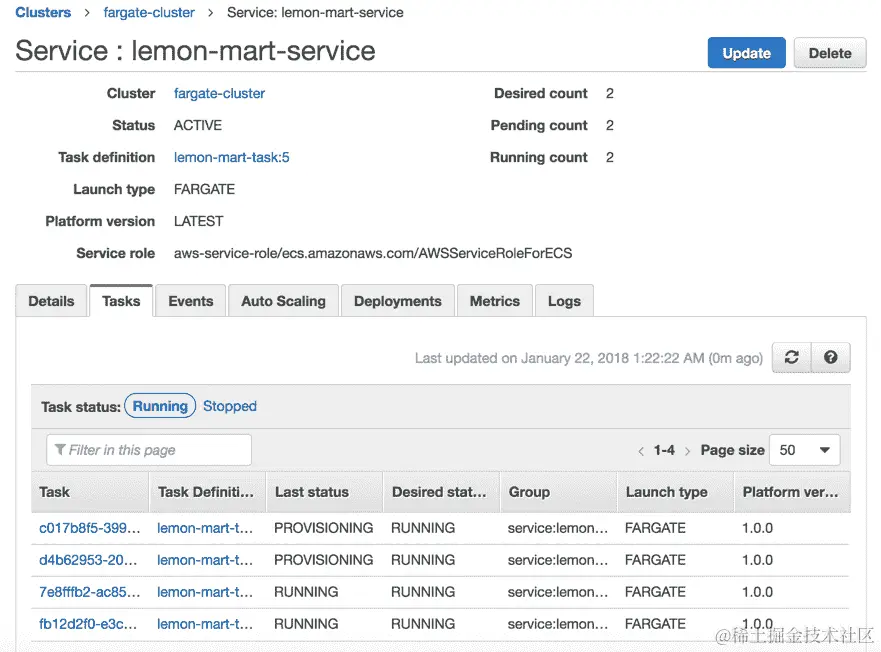Open task c017b8f5-399 link
The width and height of the screenshot is (881, 652).
click(89, 528)
